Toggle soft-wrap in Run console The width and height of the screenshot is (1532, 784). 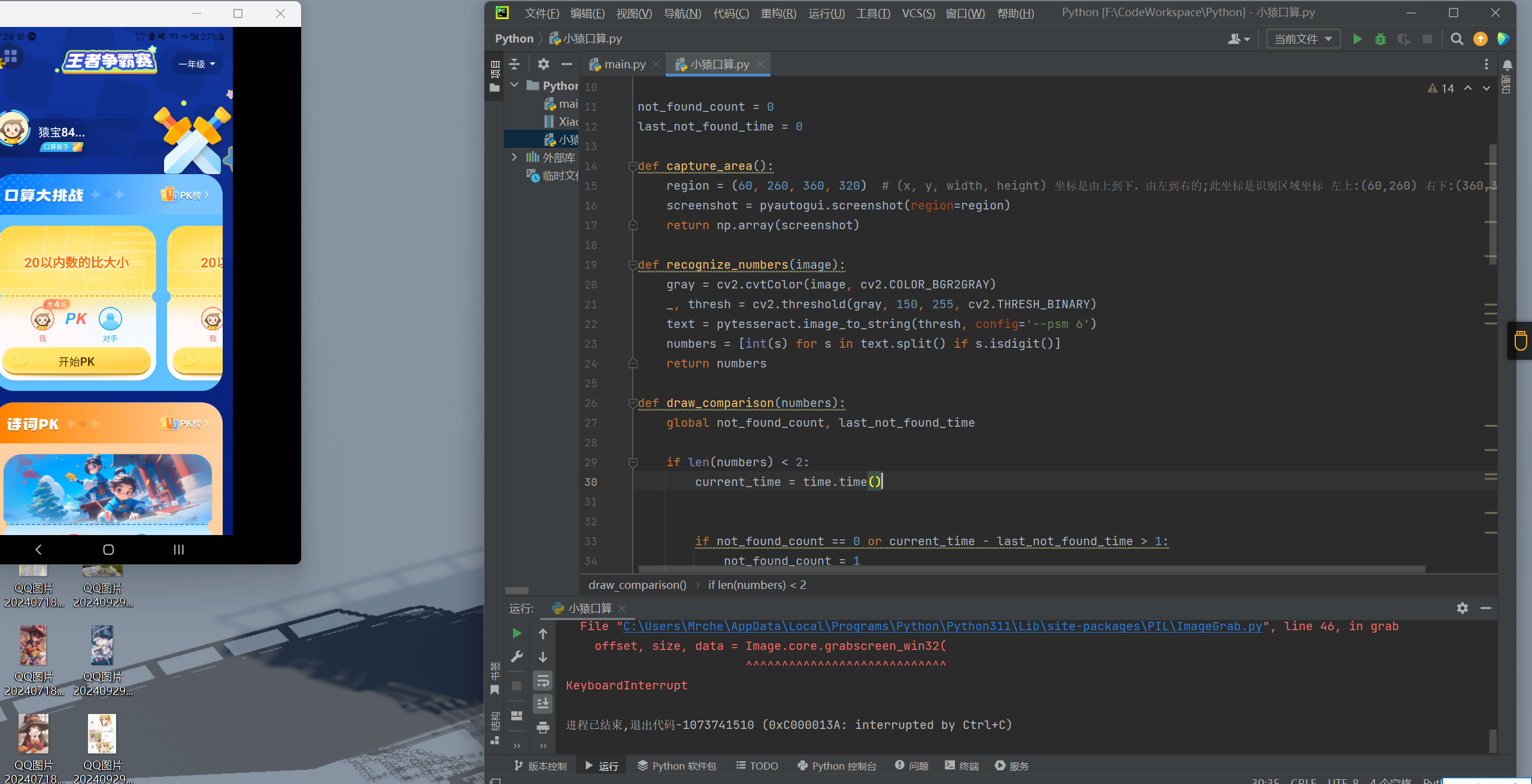[x=542, y=680]
